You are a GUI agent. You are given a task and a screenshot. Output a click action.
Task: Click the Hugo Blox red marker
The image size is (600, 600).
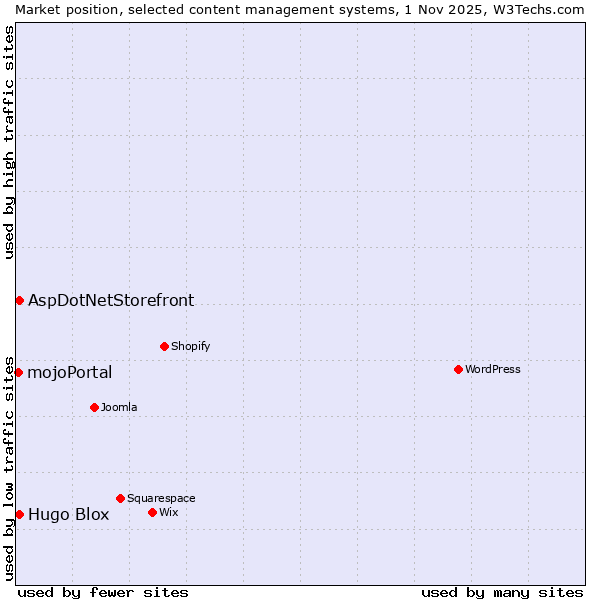click(x=19, y=514)
